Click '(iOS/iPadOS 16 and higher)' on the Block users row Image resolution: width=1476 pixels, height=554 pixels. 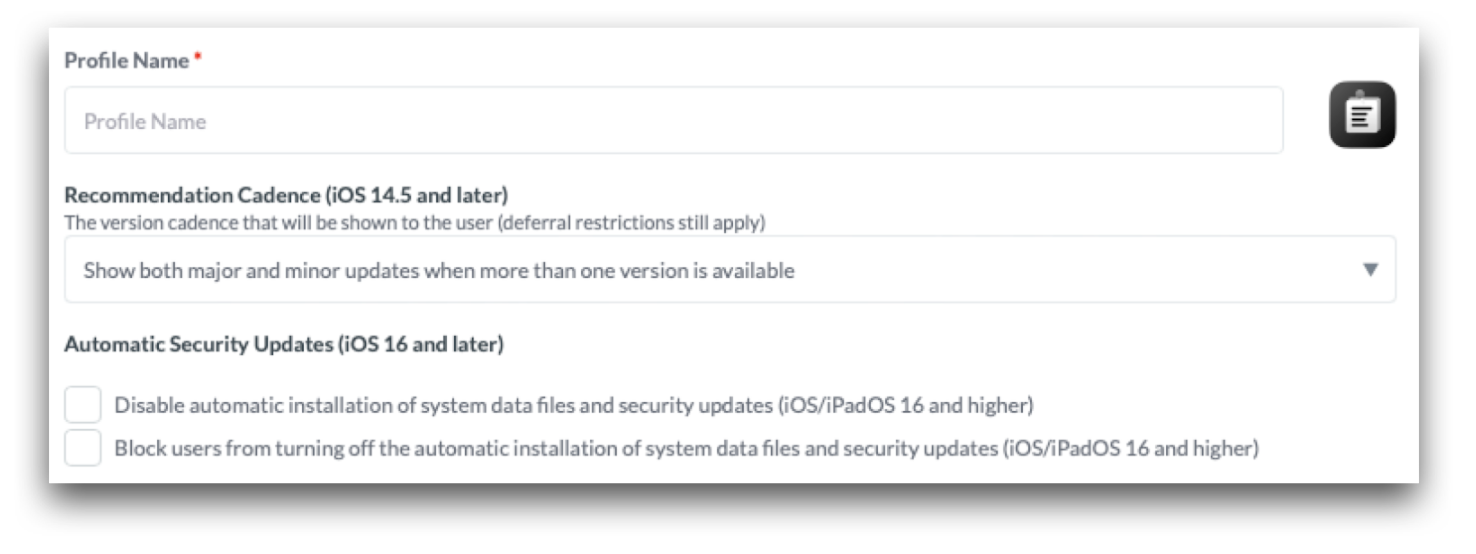click(x=1130, y=448)
